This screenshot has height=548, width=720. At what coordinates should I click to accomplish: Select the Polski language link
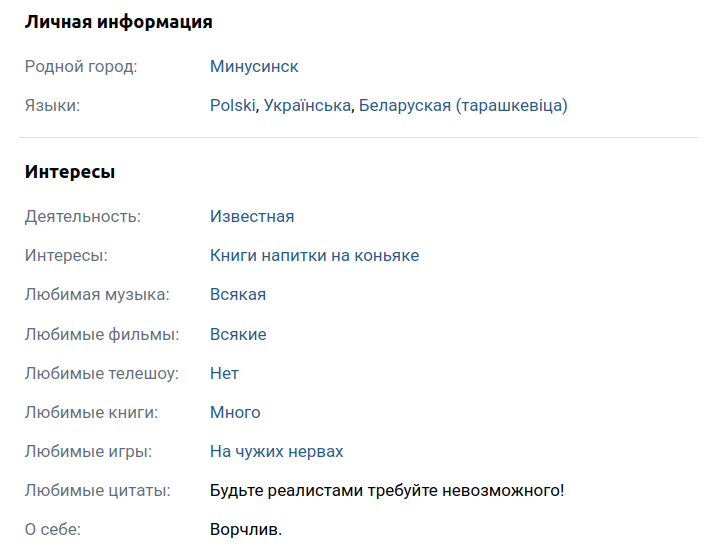(233, 106)
